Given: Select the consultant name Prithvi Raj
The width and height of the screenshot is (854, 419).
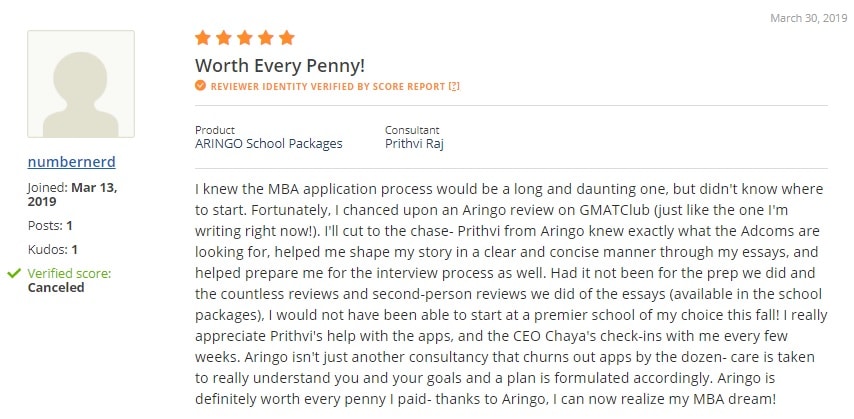Looking at the screenshot, I should click(414, 143).
